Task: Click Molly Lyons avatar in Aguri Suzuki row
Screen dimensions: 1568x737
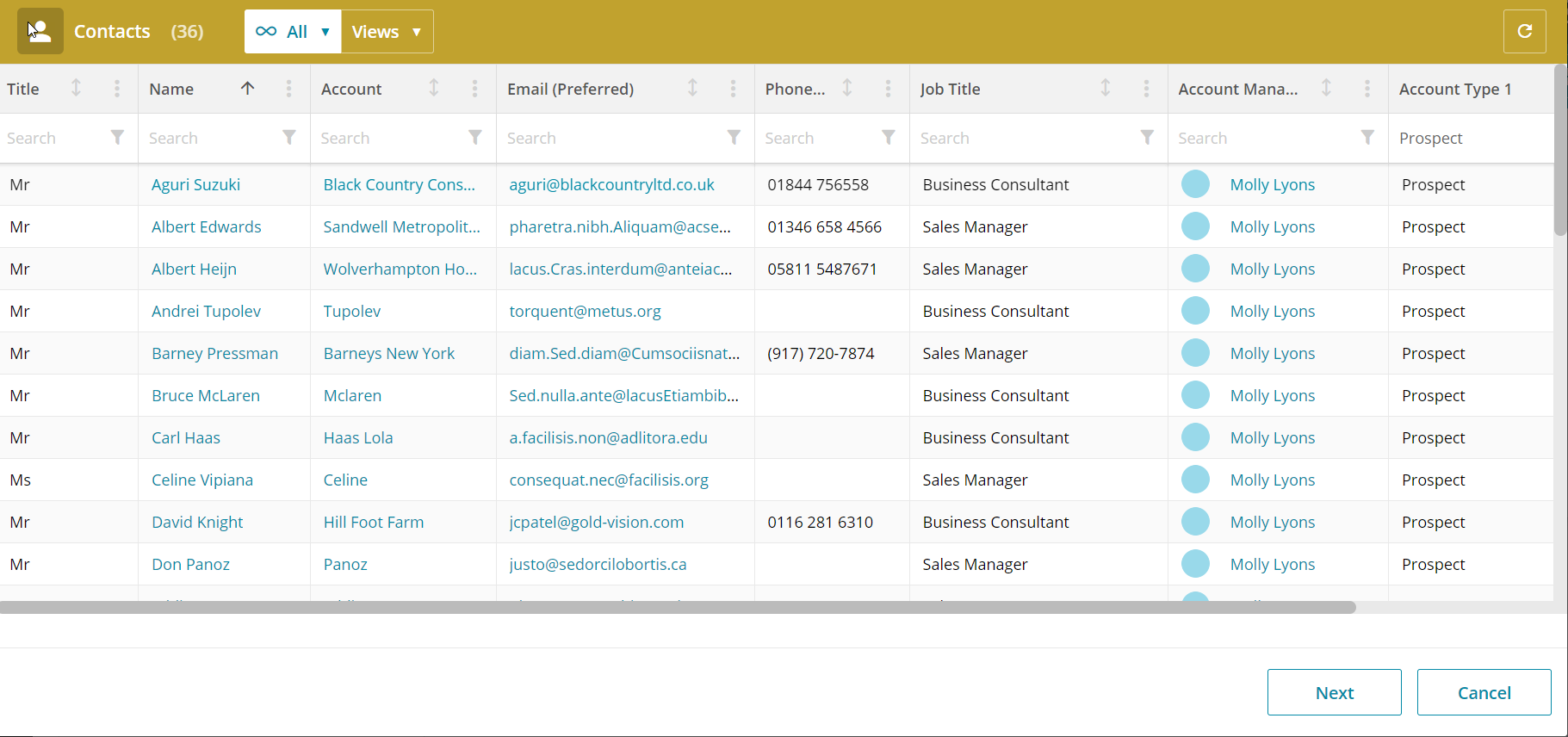Action: pos(1195,184)
